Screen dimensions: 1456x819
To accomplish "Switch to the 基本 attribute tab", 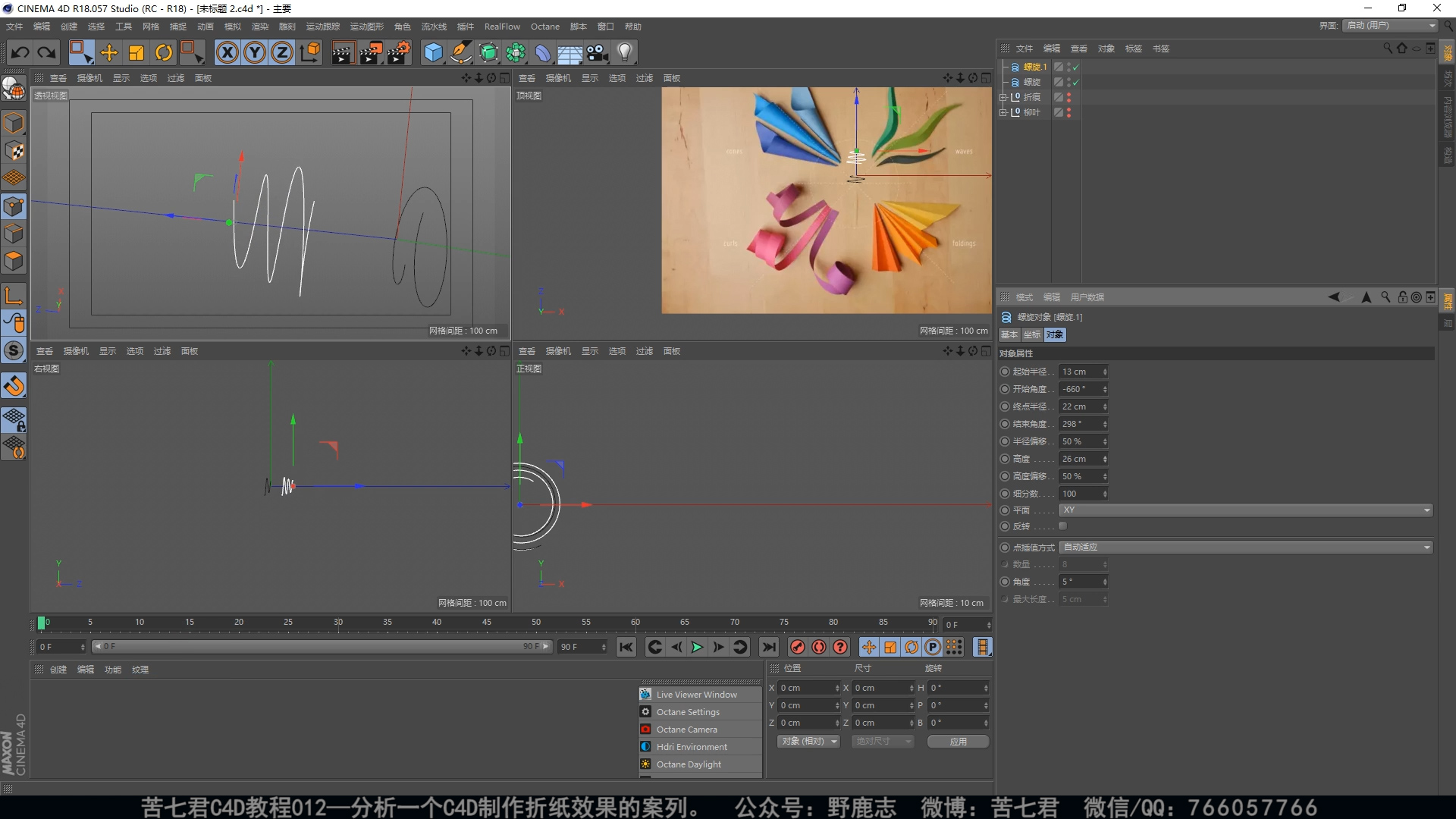I will (x=1009, y=334).
